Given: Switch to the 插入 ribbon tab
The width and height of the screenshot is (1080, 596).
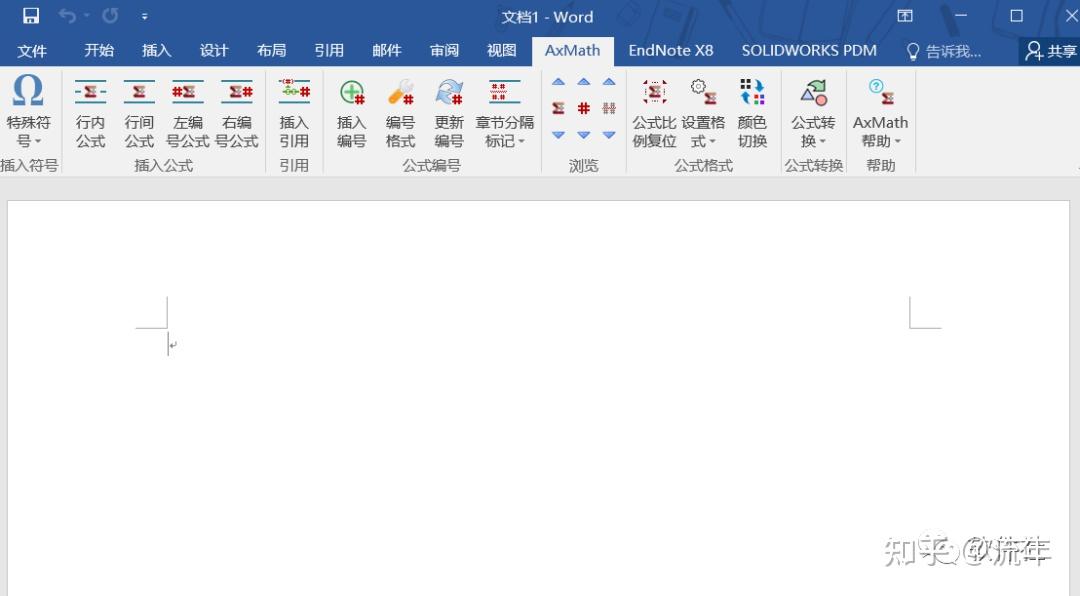Looking at the screenshot, I should (156, 50).
